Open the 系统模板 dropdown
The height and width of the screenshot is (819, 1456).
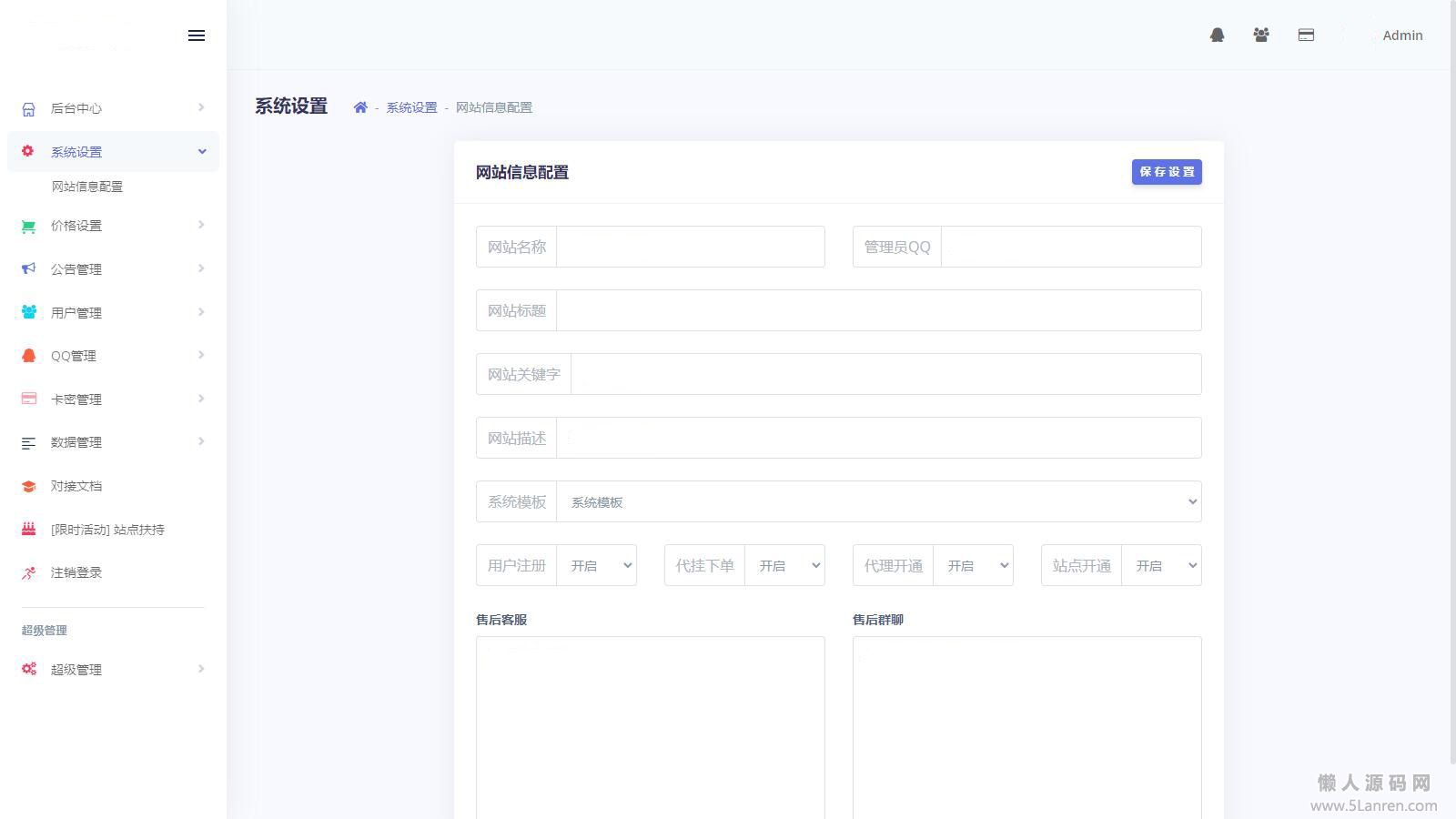(x=879, y=501)
